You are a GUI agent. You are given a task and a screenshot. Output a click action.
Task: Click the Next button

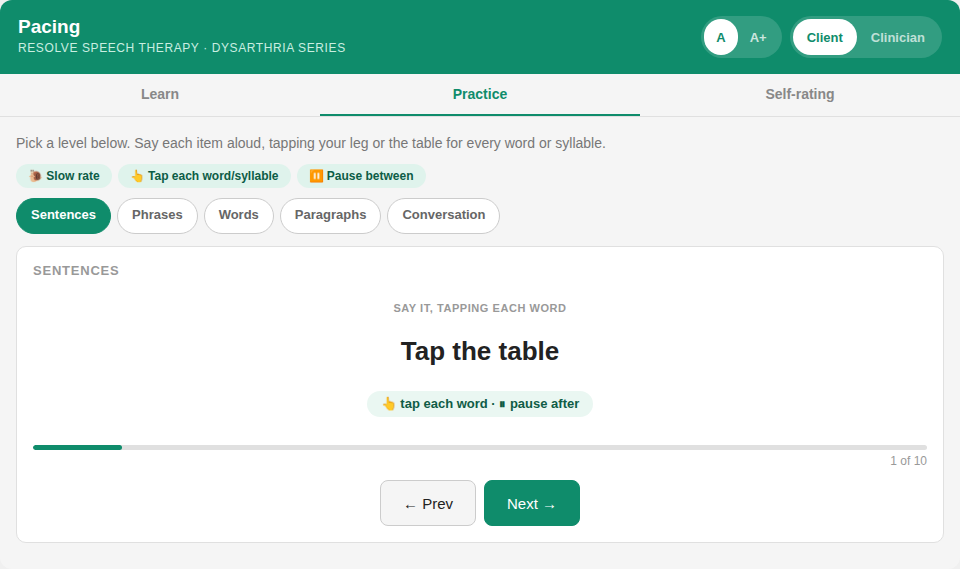[531, 503]
